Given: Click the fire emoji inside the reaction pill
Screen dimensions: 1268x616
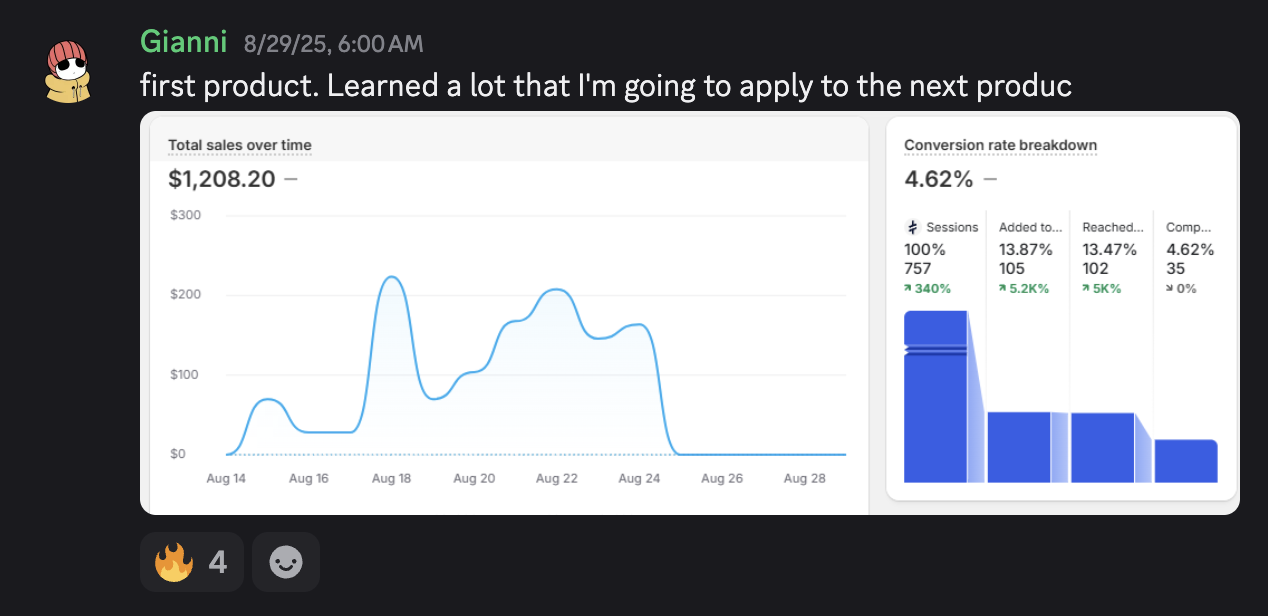Looking at the screenshot, I should 175,561.
